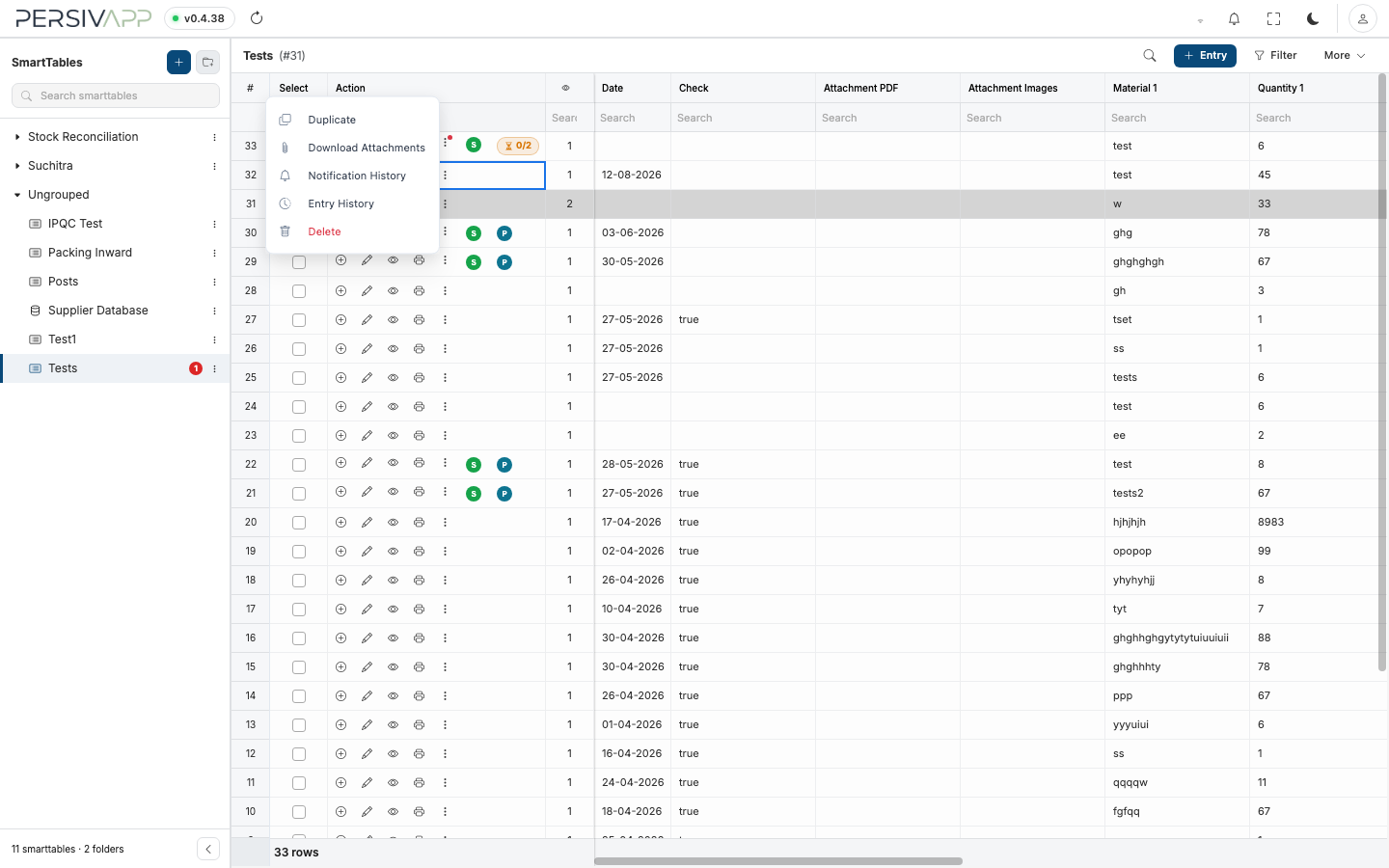Print row 19 using printer icon

[x=419, y=551]
